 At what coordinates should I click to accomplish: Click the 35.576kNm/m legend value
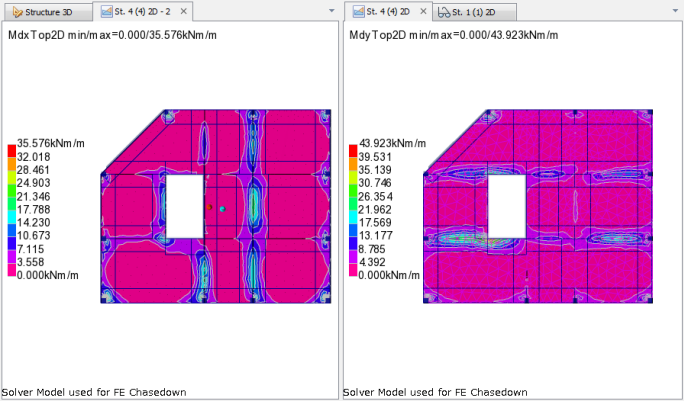pos(51,143)
